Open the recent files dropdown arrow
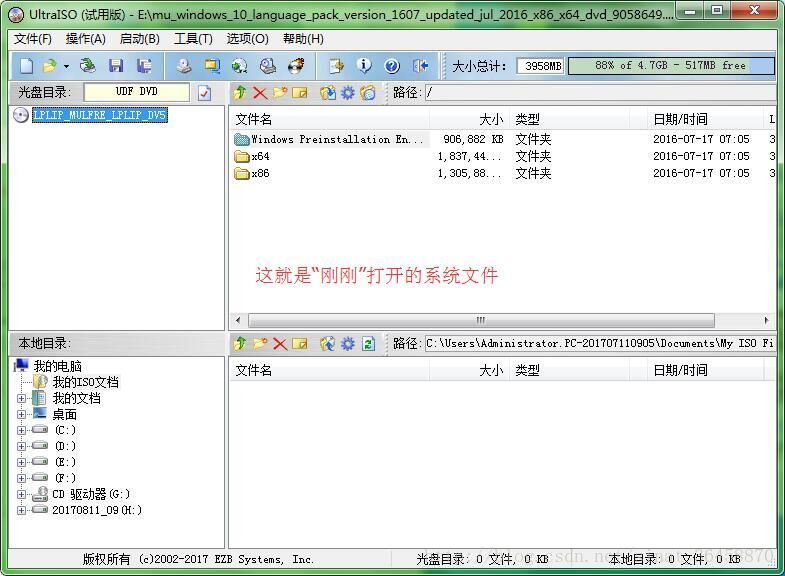785x576 pixels. [66, 66]
